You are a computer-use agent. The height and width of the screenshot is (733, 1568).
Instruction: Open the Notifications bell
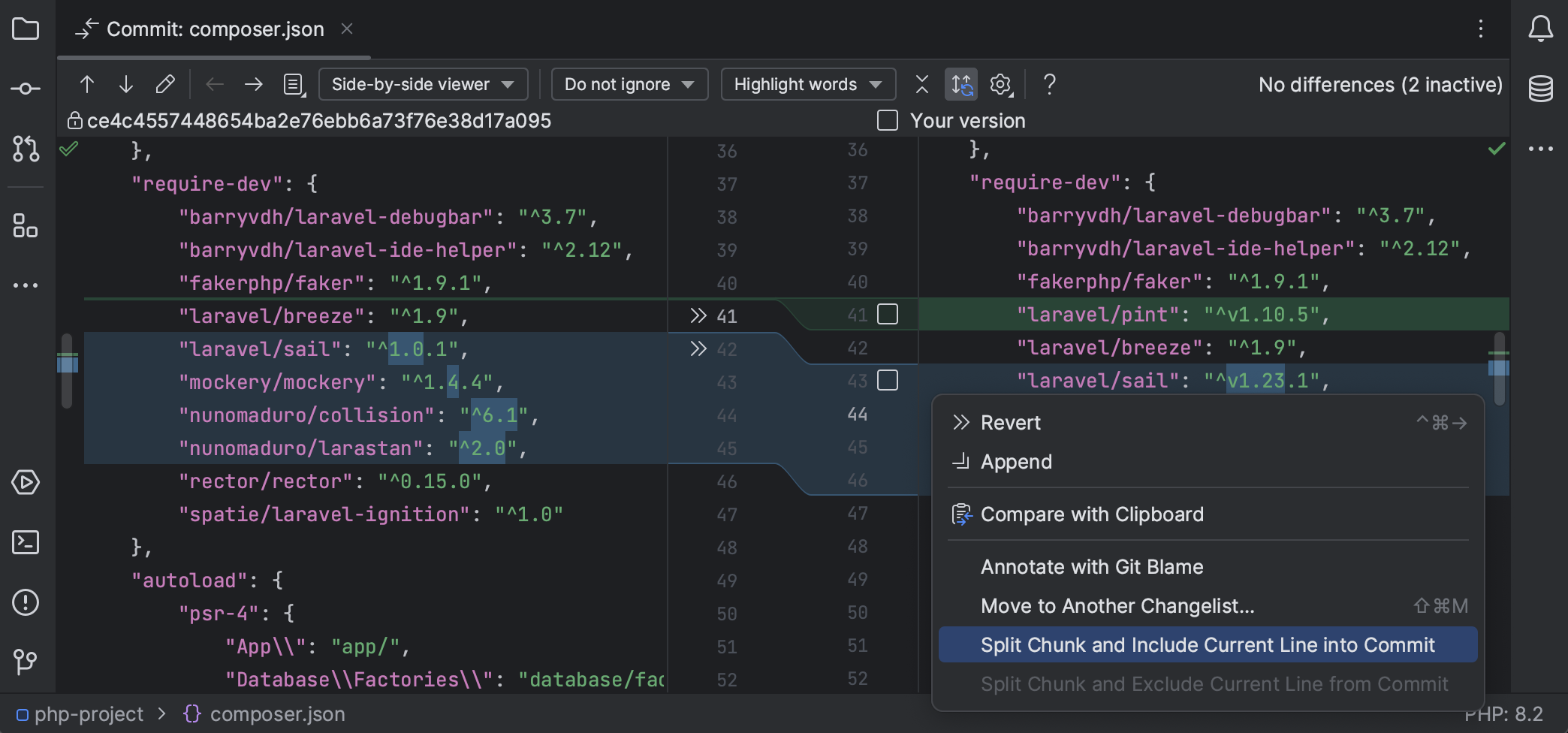[x=1541, y=29]
